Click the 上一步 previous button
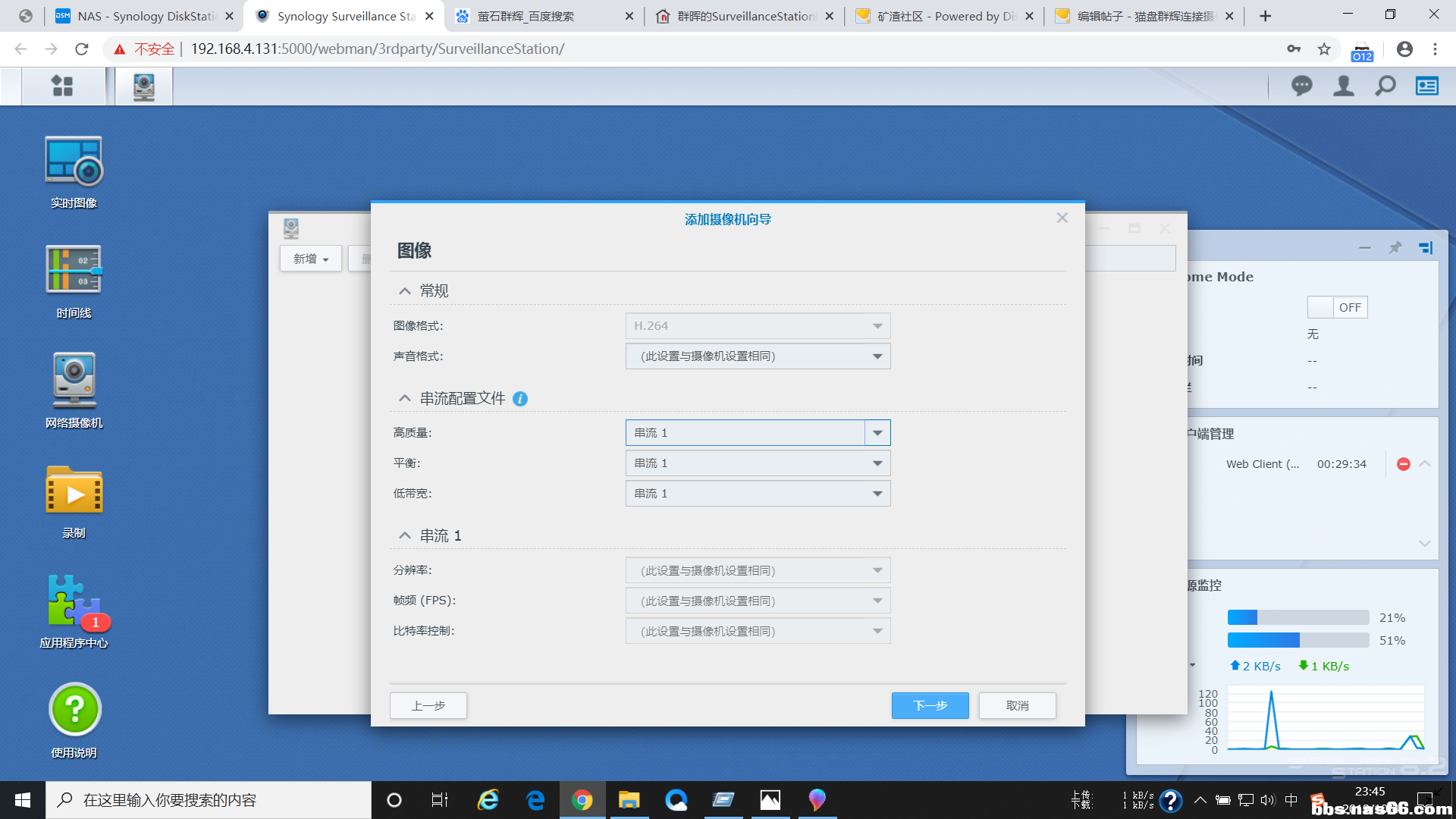Image resolution: width=1456 pixels, height=819 pixels. click(428, 705)
